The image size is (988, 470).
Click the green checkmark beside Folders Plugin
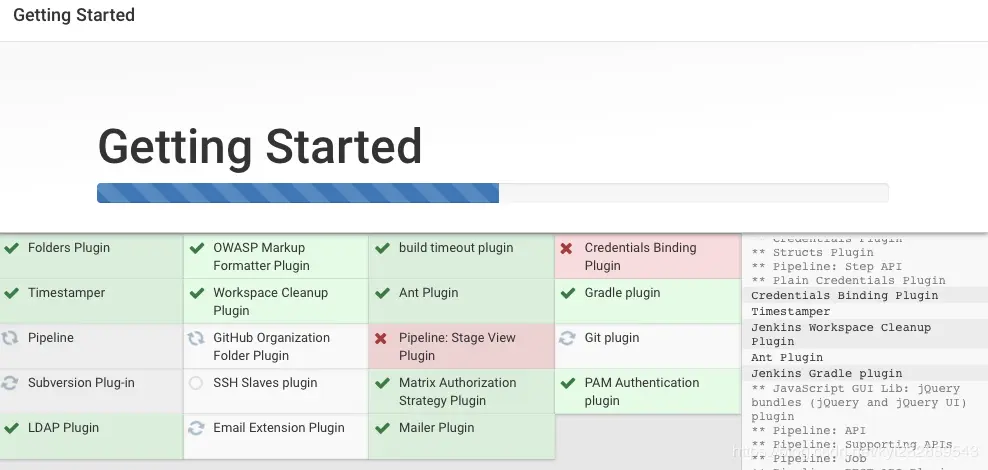click(11, 248)
